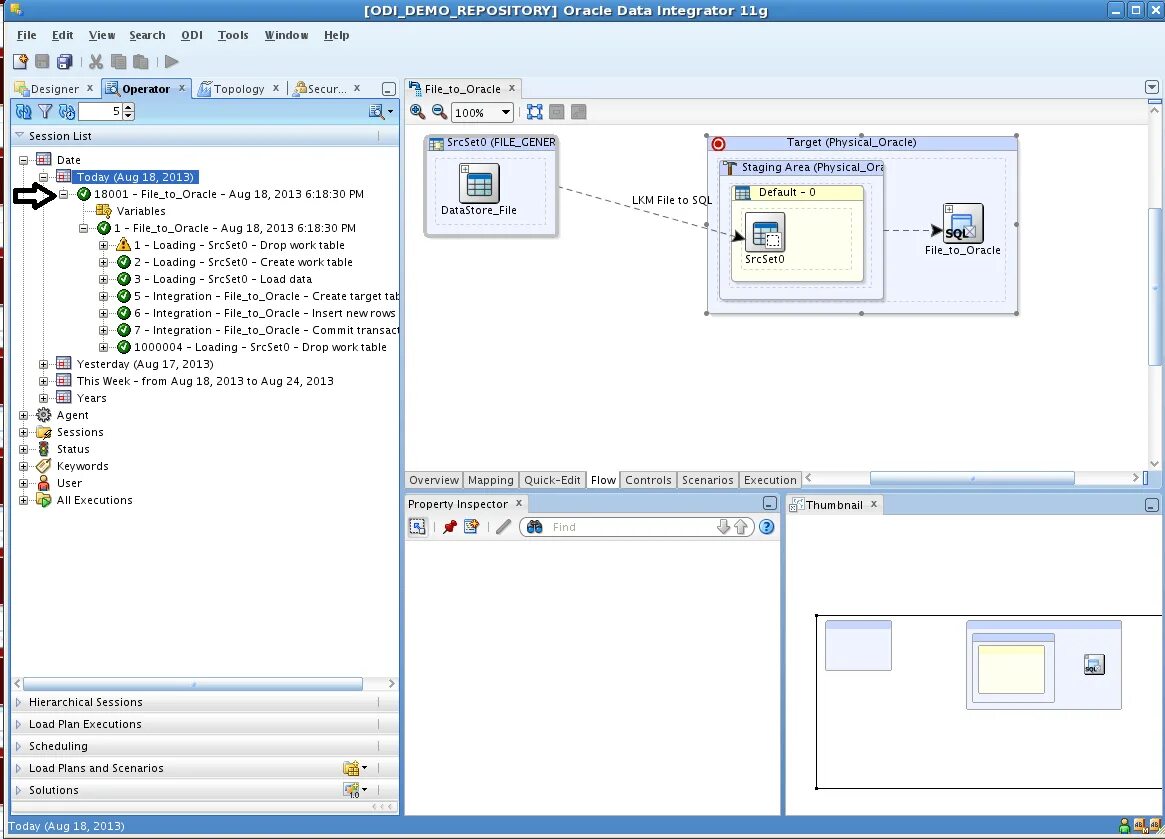Click the Paste toolbar icon

[140, 62]
